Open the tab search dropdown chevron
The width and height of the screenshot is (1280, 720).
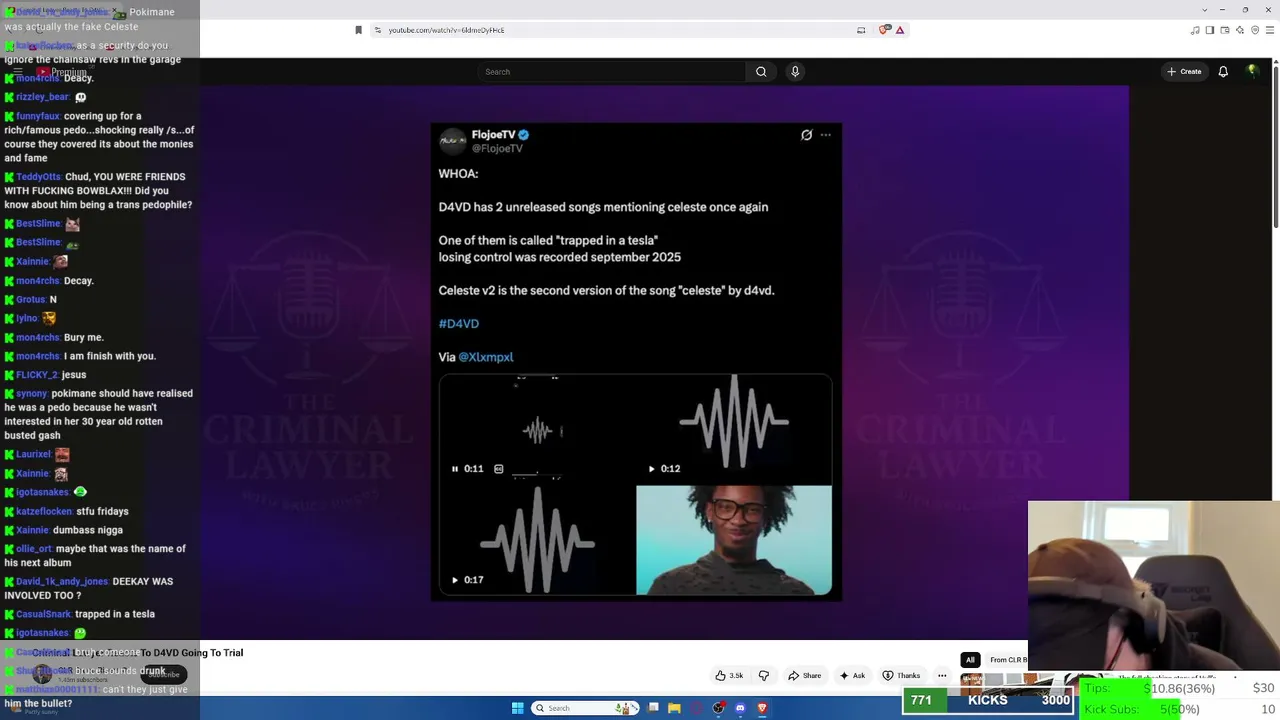coord(1204,10)
